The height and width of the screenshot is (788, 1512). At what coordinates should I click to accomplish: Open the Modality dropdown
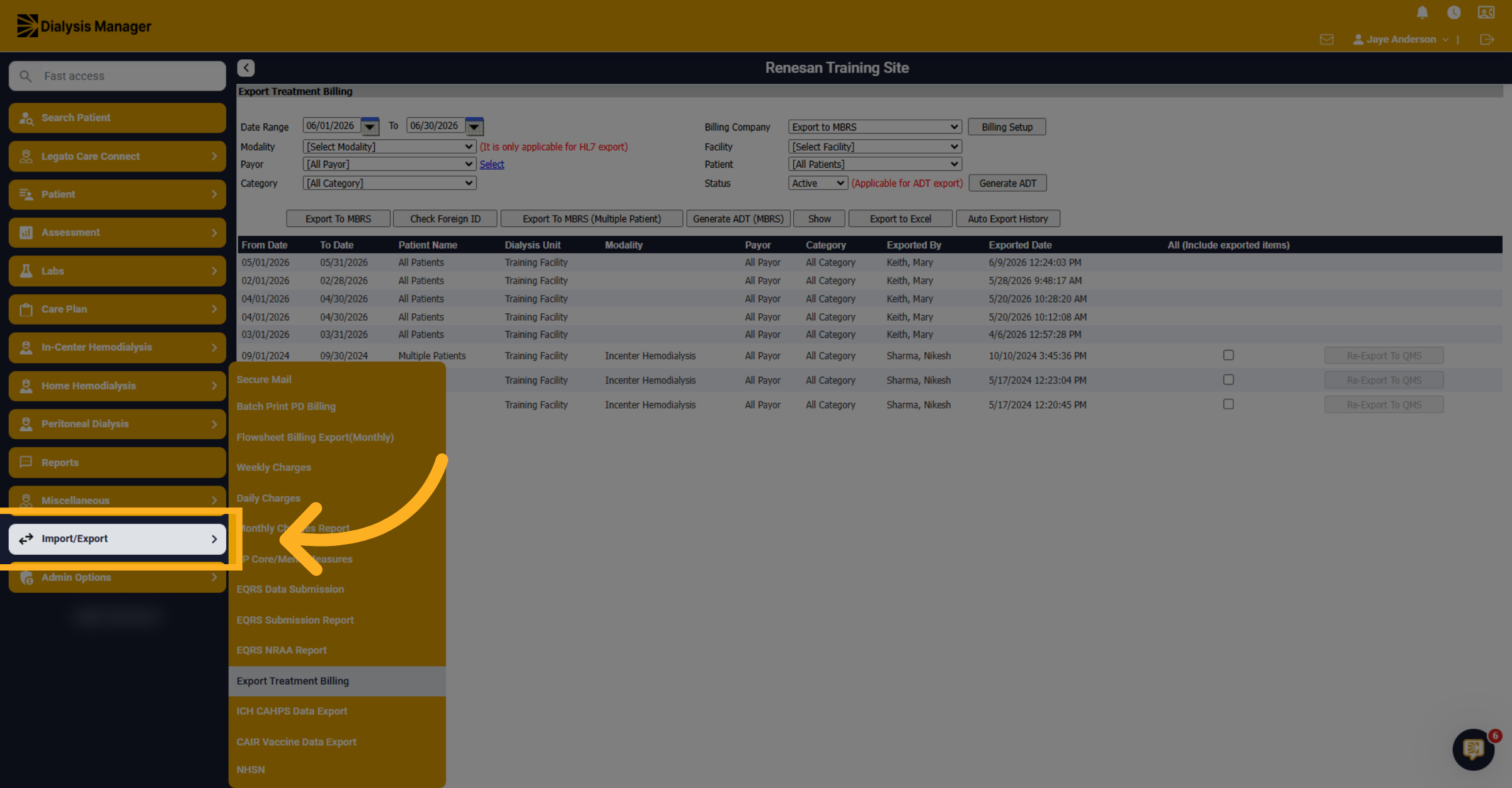click(389, 147)
